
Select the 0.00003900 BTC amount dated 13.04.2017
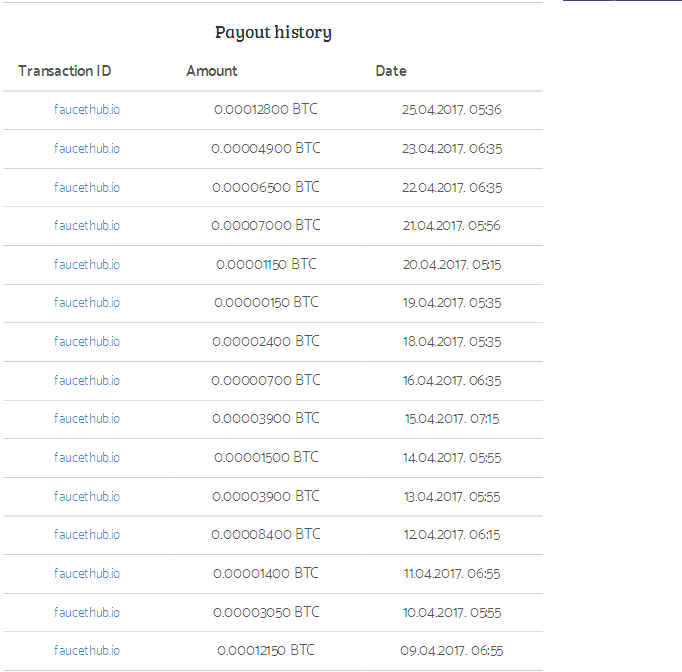click(x=266, y=496)
